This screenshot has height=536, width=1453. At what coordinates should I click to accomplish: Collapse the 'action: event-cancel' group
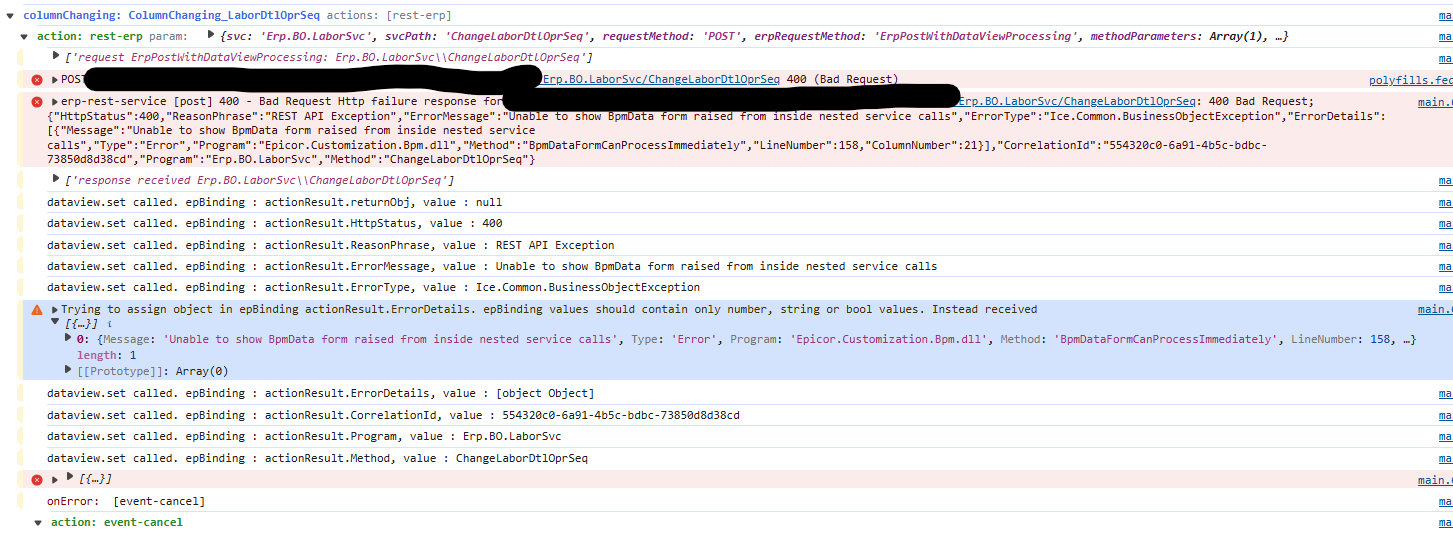tap(39, 523)
